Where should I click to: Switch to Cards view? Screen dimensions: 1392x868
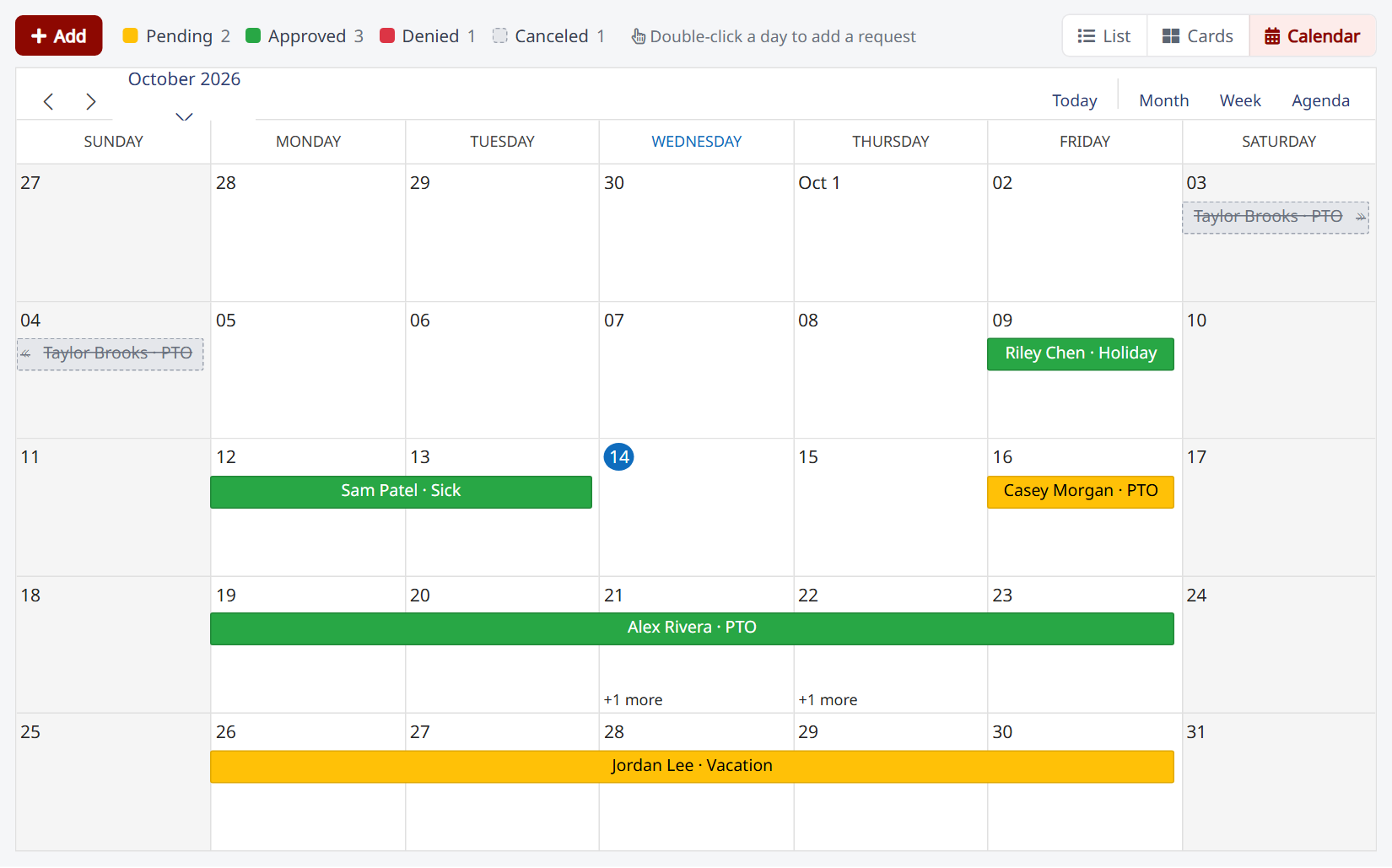[x=1198, y=36]
